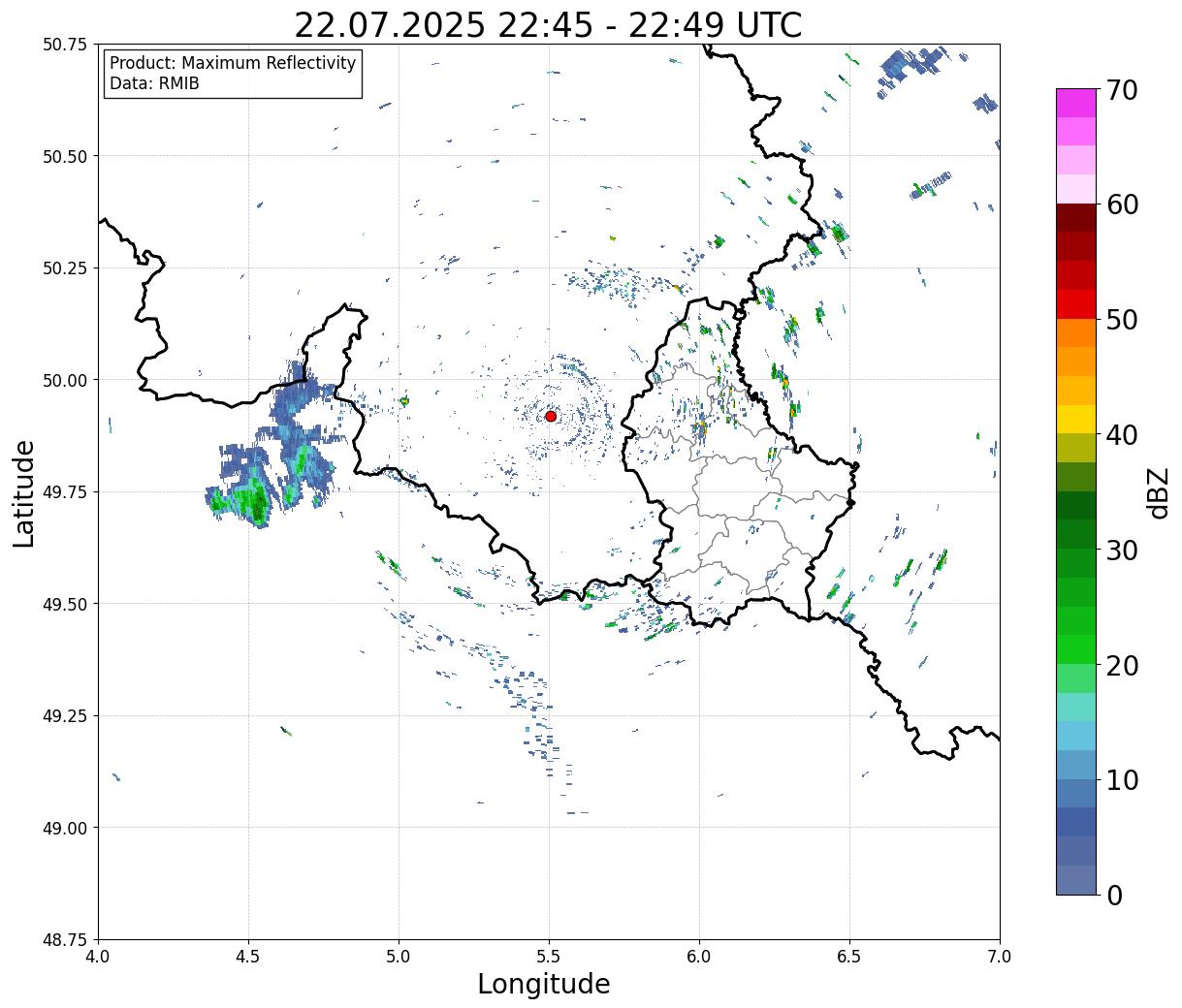The height and width of the screenshot is (1008, 1182).
Task: Click the 'dBZ' colorbar label
Action: 1158,491
